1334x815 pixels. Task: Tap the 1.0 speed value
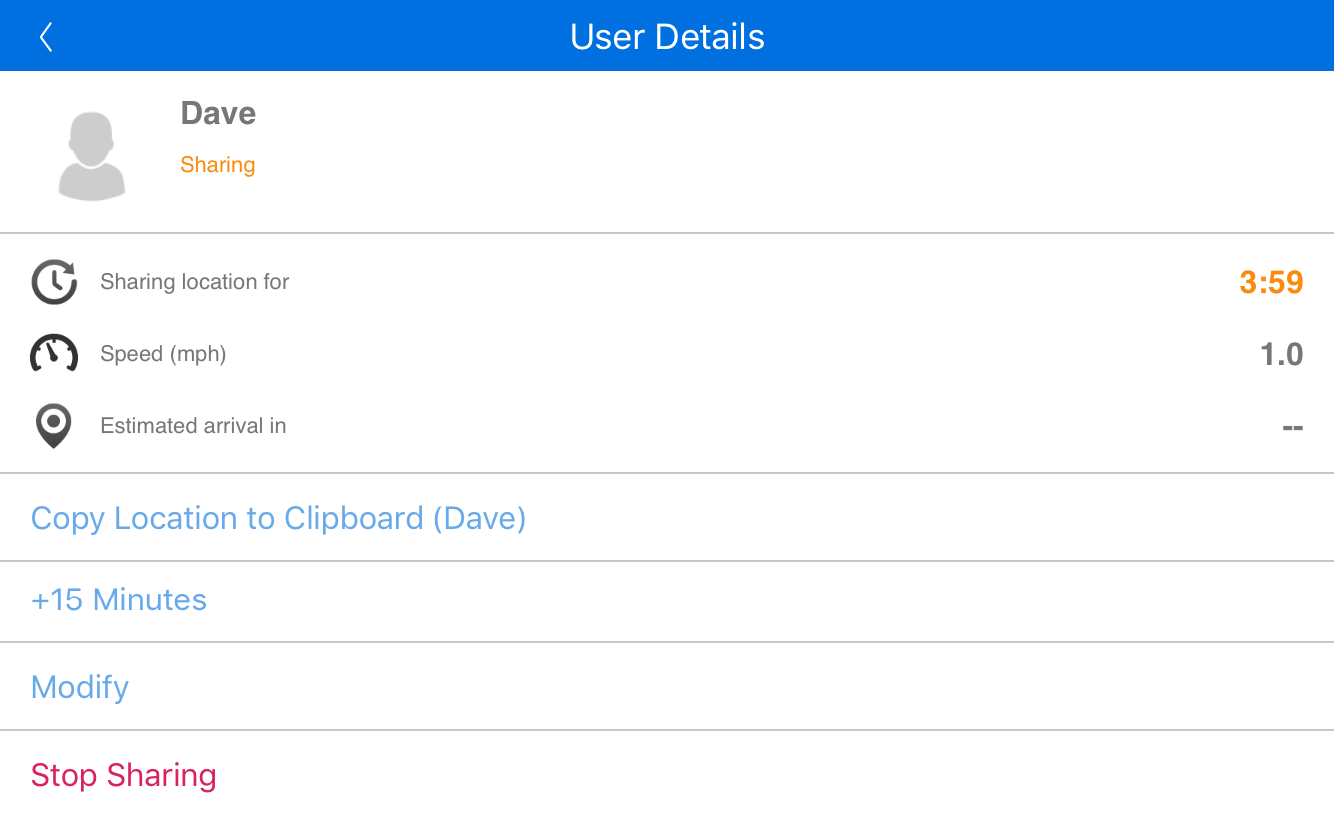1281,354
